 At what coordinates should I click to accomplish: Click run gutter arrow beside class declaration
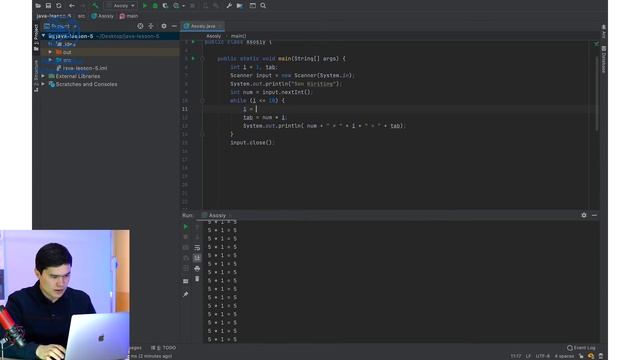point(193,42)
